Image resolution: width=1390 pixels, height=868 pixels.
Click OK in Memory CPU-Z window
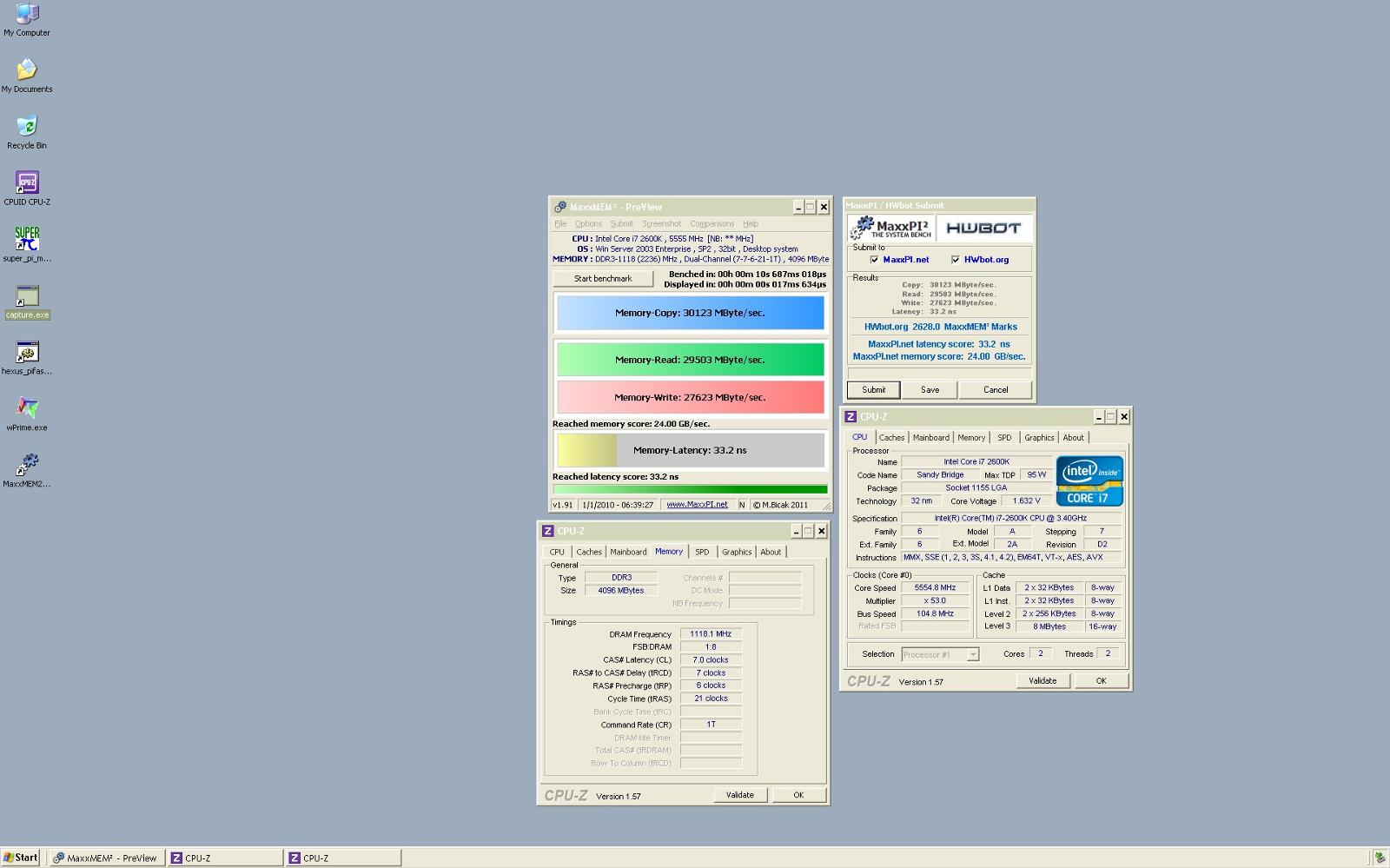(x=798, y=795)
